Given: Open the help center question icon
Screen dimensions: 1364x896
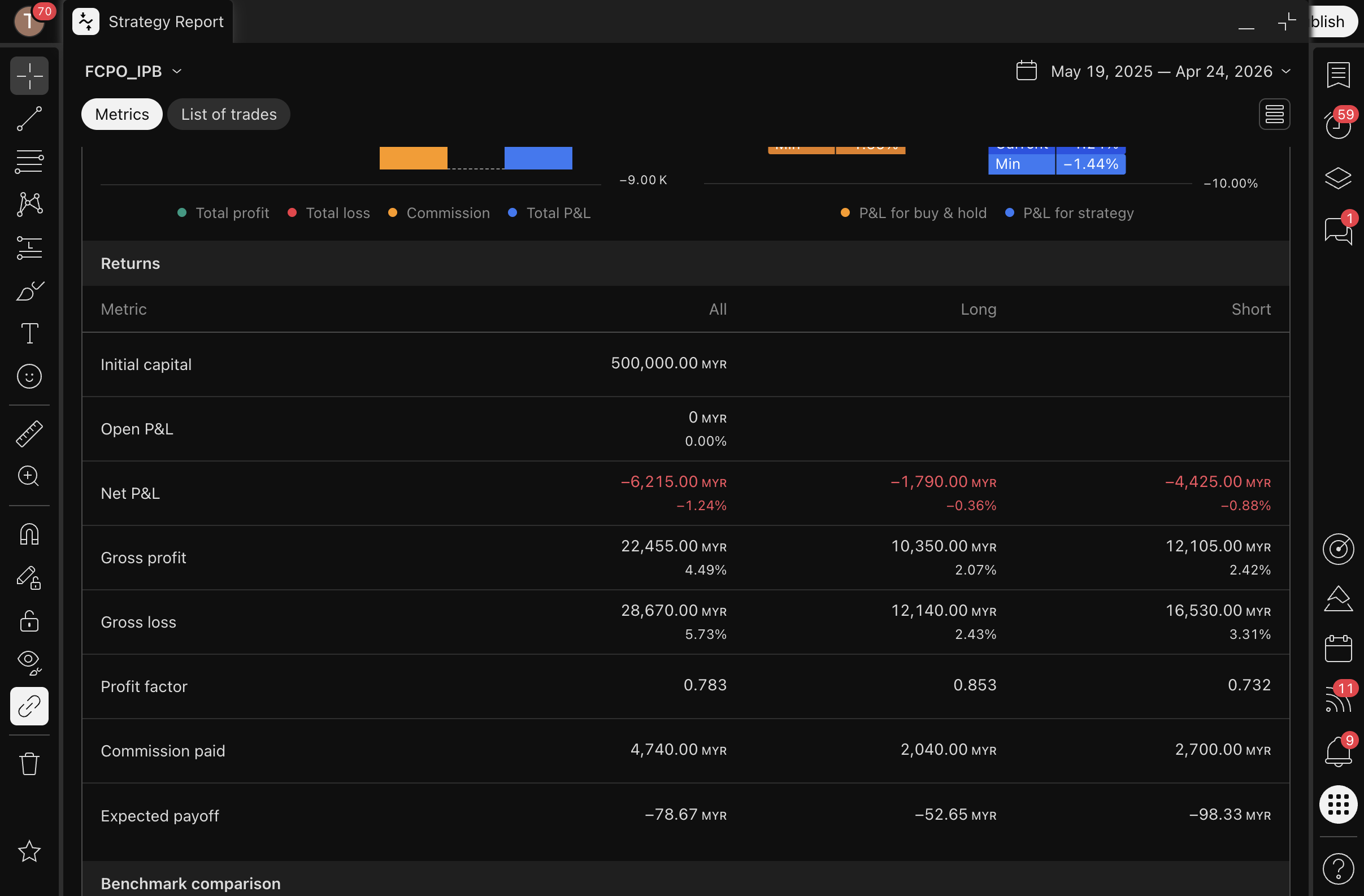Looking at the screenshot, I should pos(1337,868).
